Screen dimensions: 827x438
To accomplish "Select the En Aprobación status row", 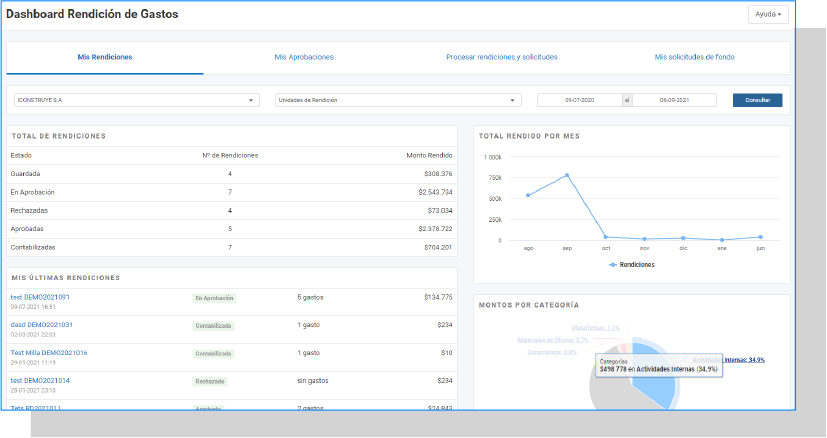I will [x=232, y=192].
